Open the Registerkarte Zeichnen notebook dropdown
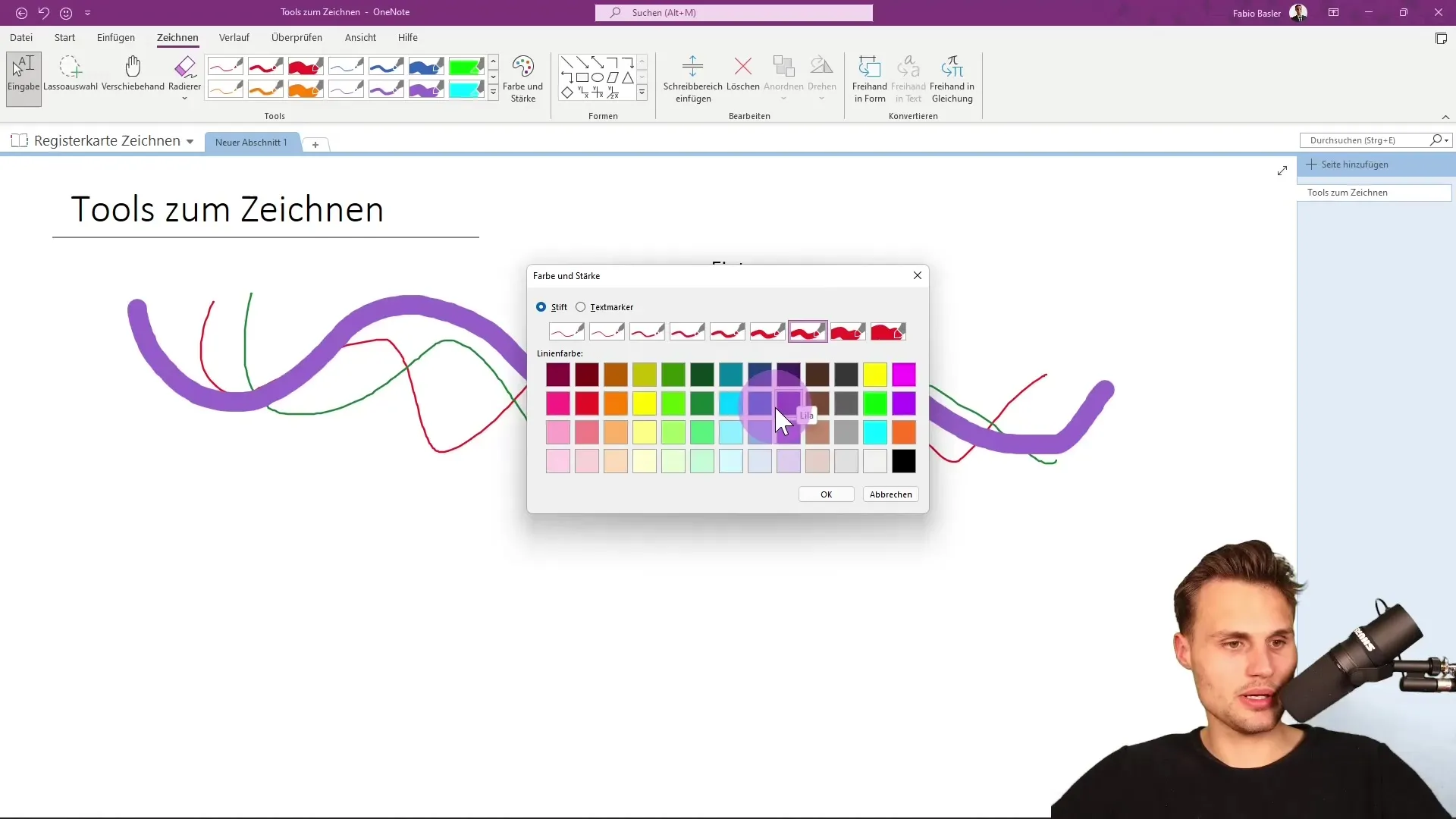 coord(190,142)
